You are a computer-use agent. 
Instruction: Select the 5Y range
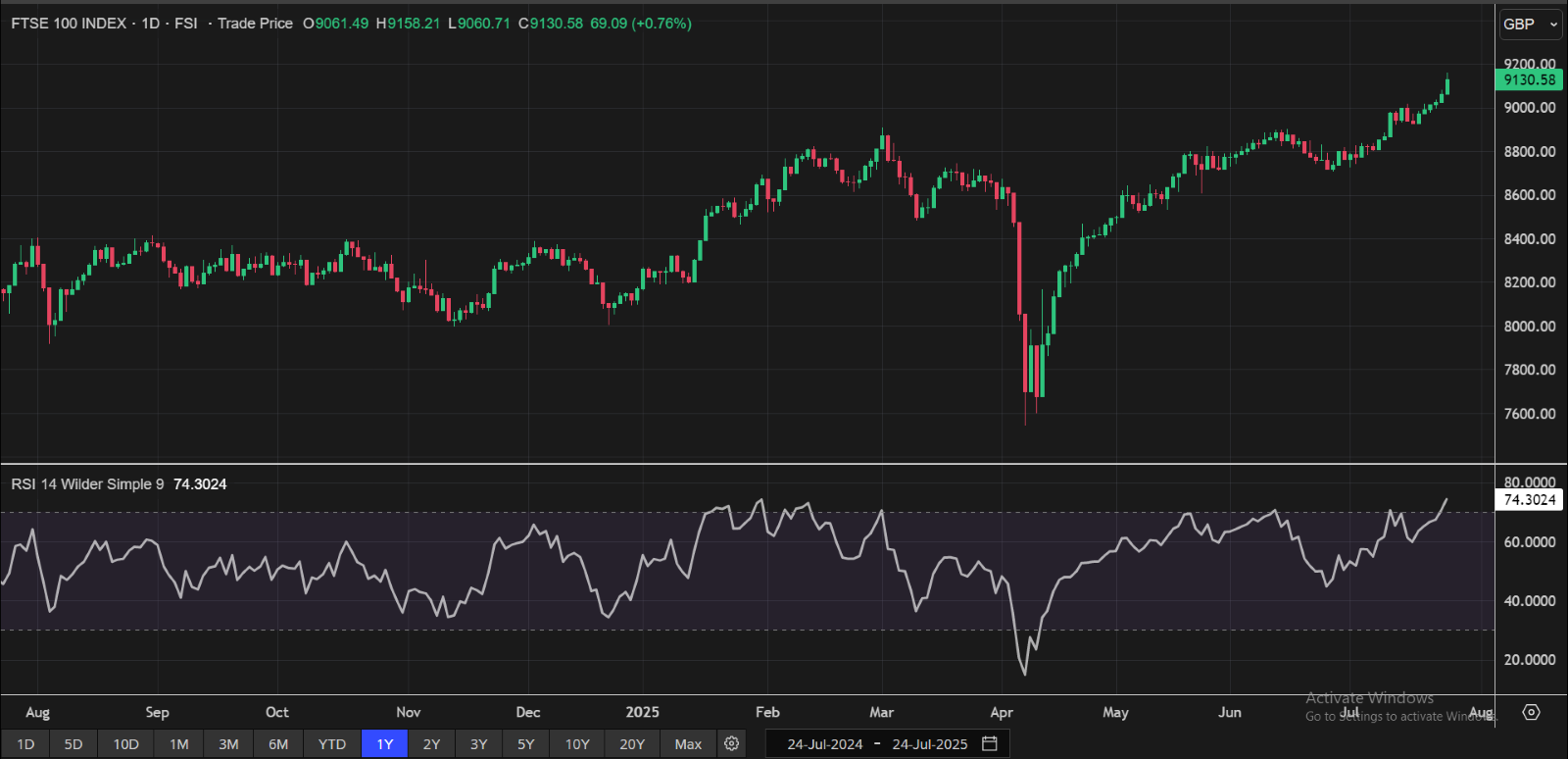pyautogui.click(x=526, y=744)
